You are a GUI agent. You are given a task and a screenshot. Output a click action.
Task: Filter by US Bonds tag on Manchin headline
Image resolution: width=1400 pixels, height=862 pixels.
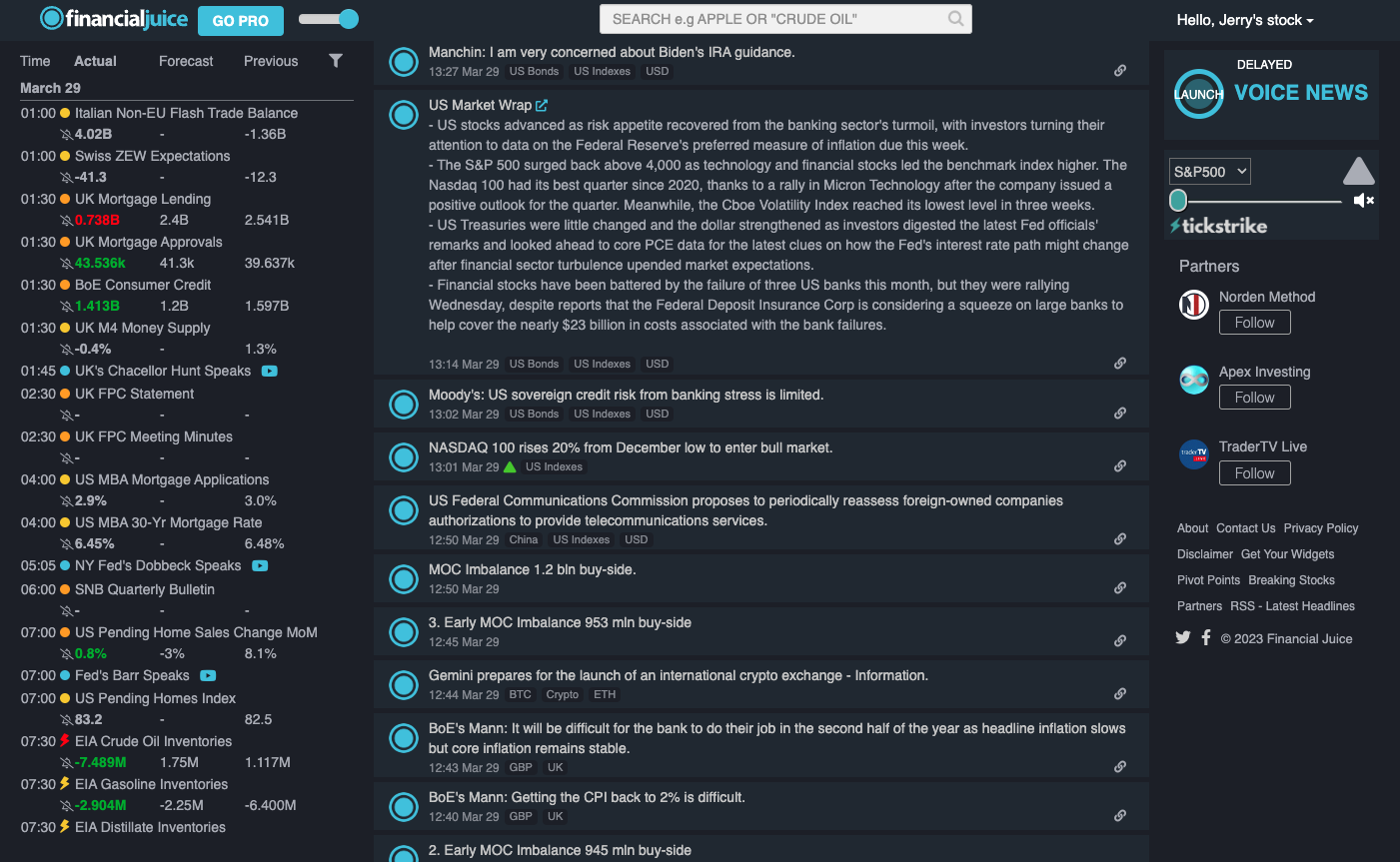tap(534, 71)
